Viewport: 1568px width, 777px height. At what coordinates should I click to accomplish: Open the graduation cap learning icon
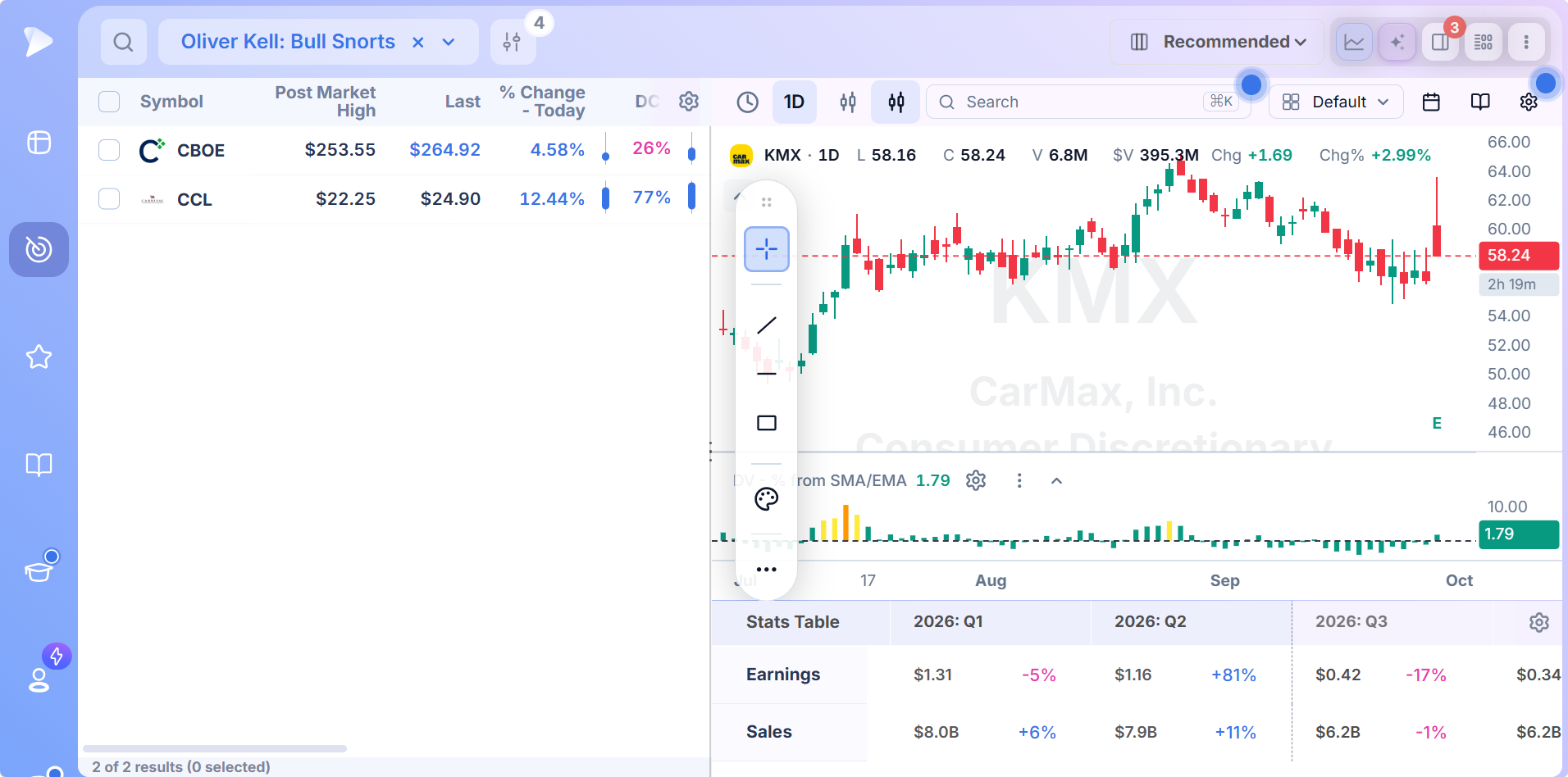tap(39, 570)
